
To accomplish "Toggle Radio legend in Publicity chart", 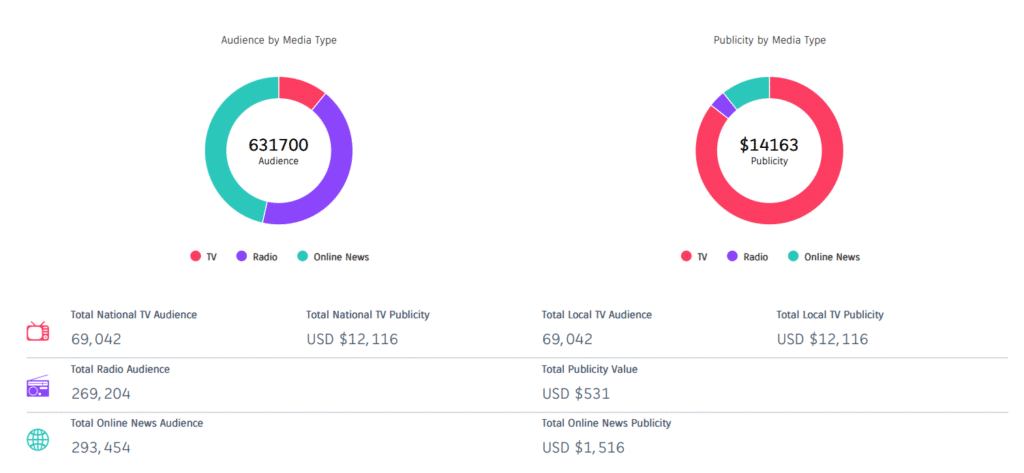I will tap(747, 257).
